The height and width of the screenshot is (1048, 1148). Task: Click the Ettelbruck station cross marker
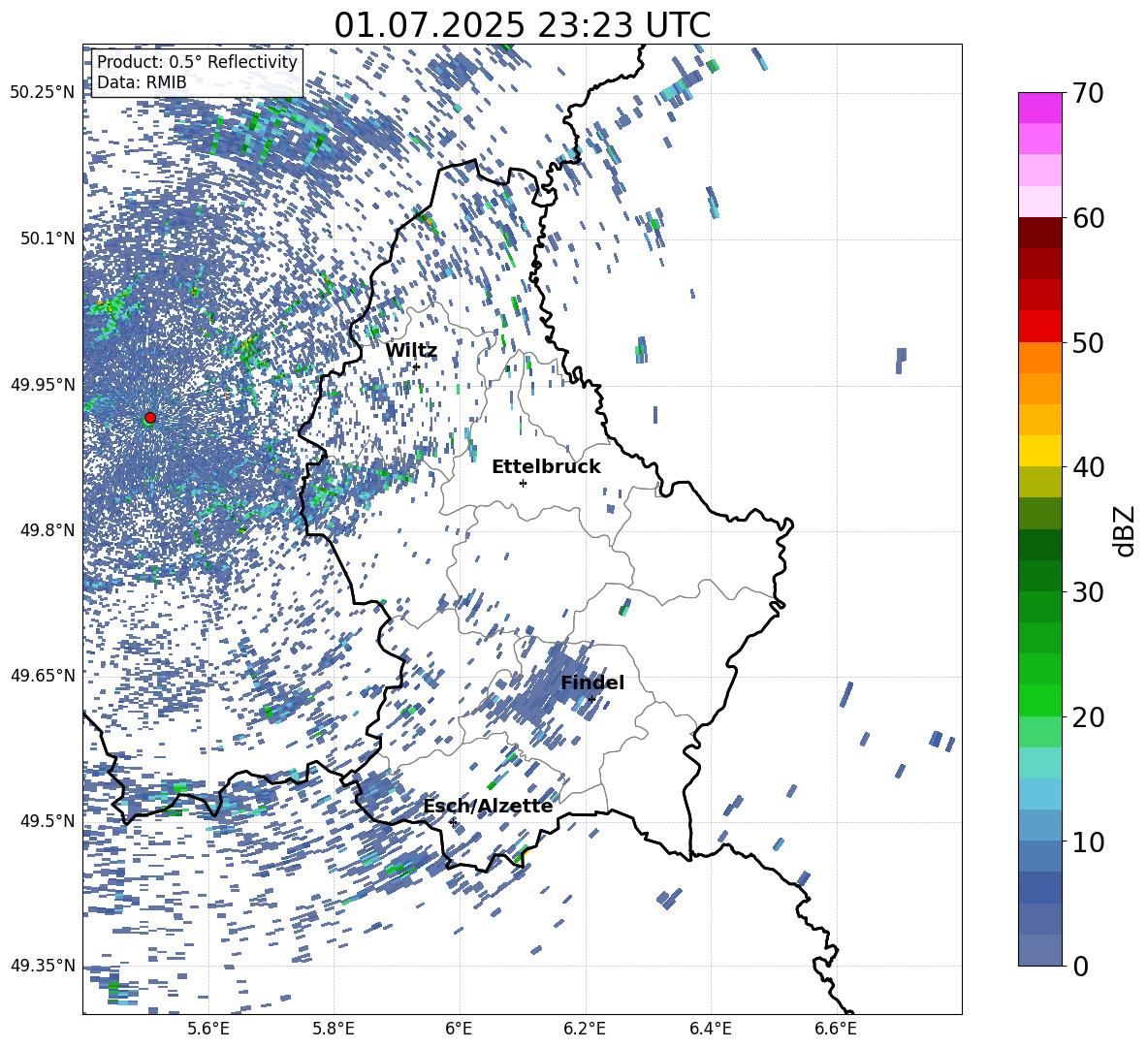(x=523, y=483)
